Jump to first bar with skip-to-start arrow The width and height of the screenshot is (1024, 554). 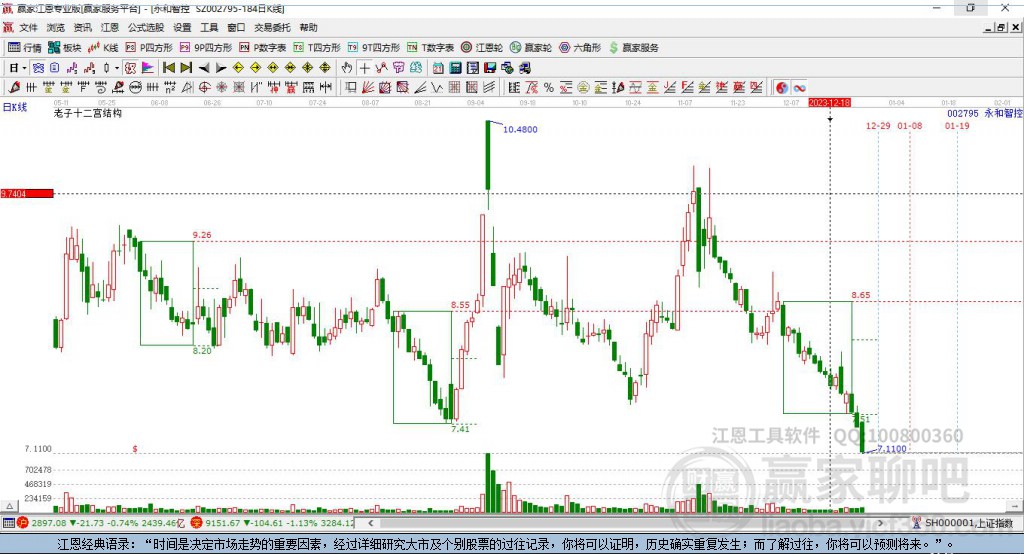click(x=168, y=68)
